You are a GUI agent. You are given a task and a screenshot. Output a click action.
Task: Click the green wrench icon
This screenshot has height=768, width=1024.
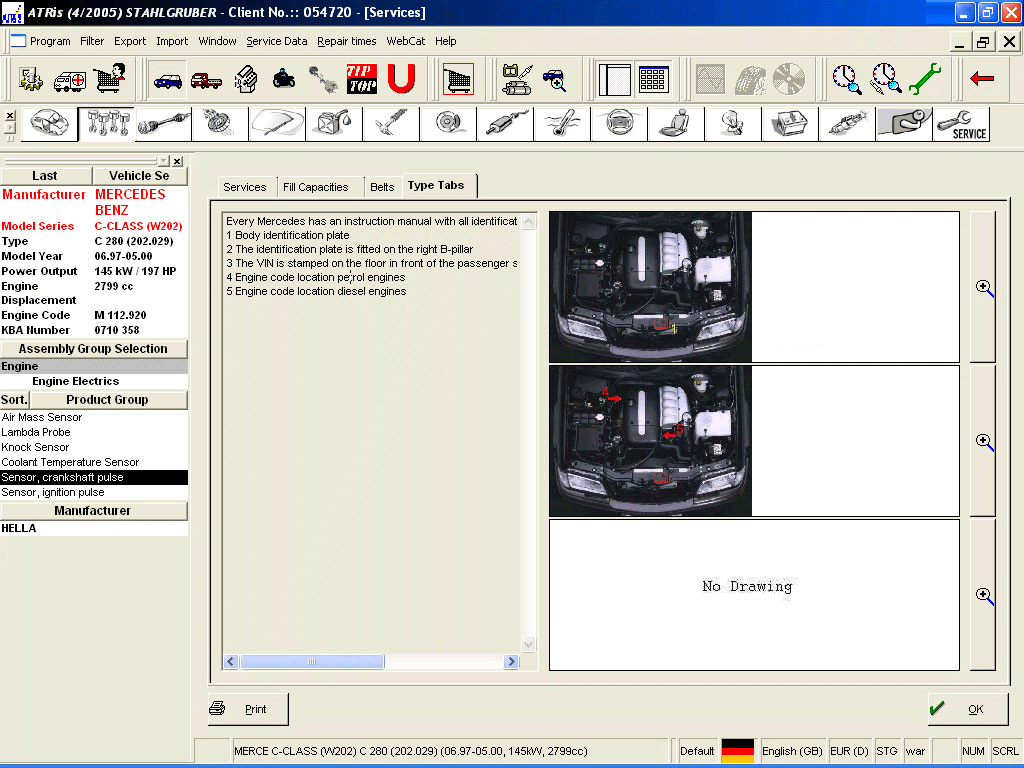925,80
